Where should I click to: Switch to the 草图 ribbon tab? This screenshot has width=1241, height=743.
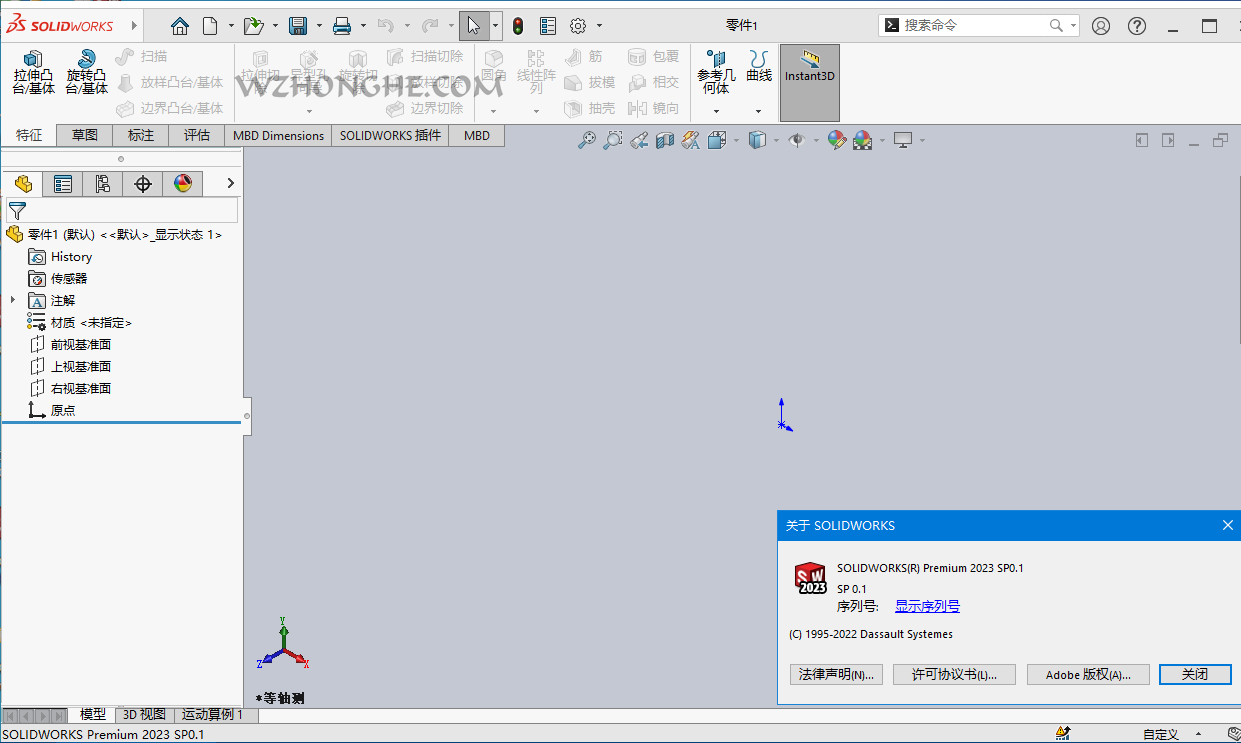[84, 135]
